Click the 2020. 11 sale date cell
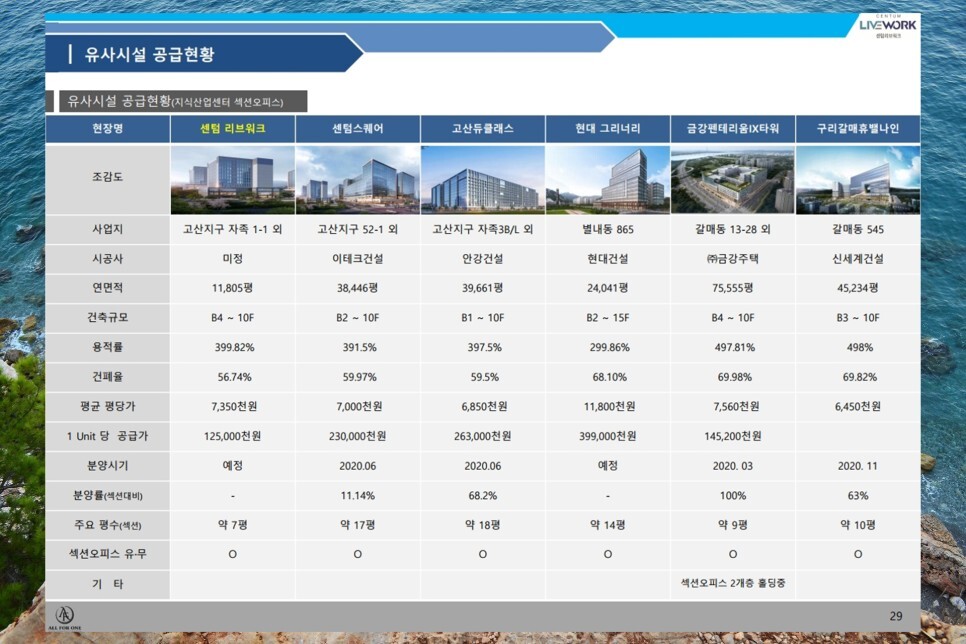Screen dimensions: 966x644 [858, 466]
